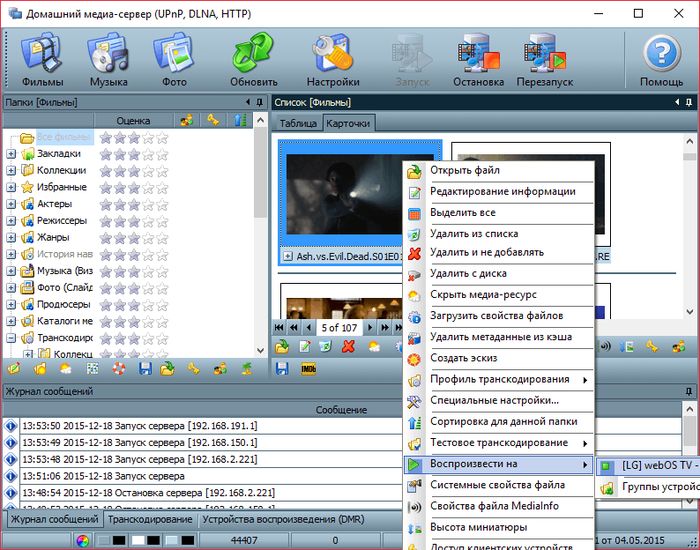Expand the Актеры folder node
Viewport: 700px width, 550px height.
[11, 204]
